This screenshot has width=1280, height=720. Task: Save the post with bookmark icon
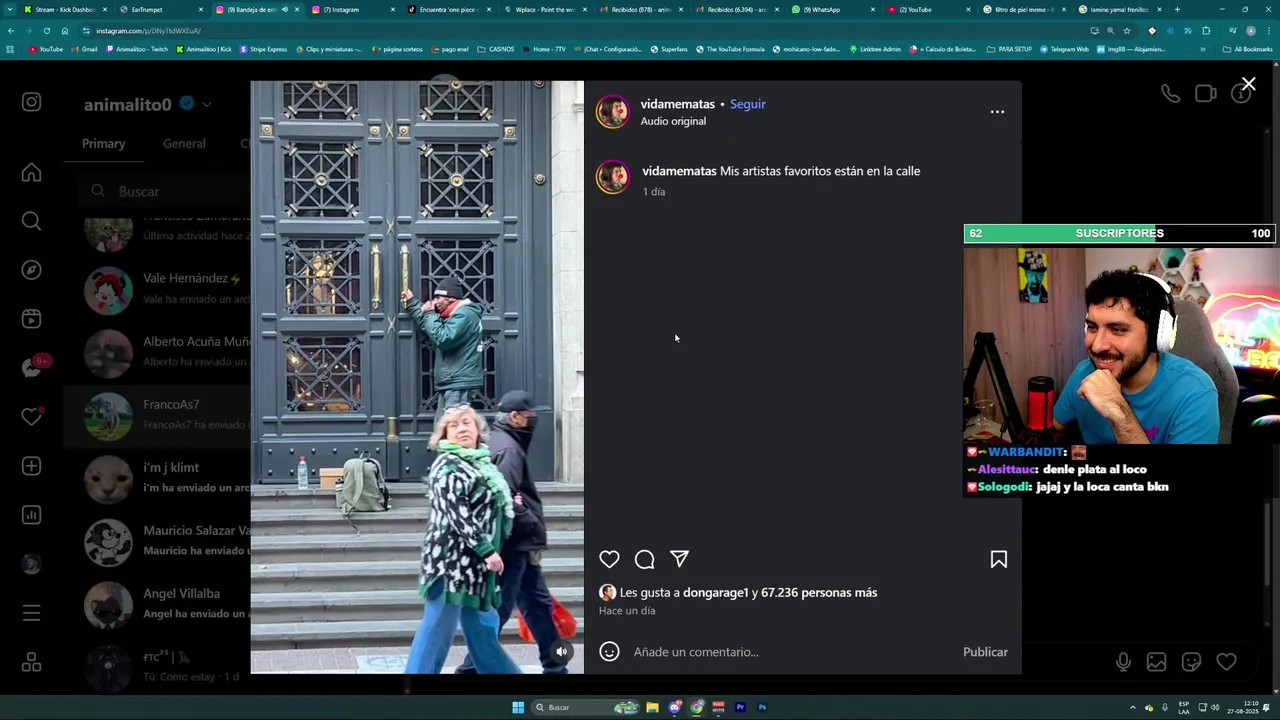(998, 560)
